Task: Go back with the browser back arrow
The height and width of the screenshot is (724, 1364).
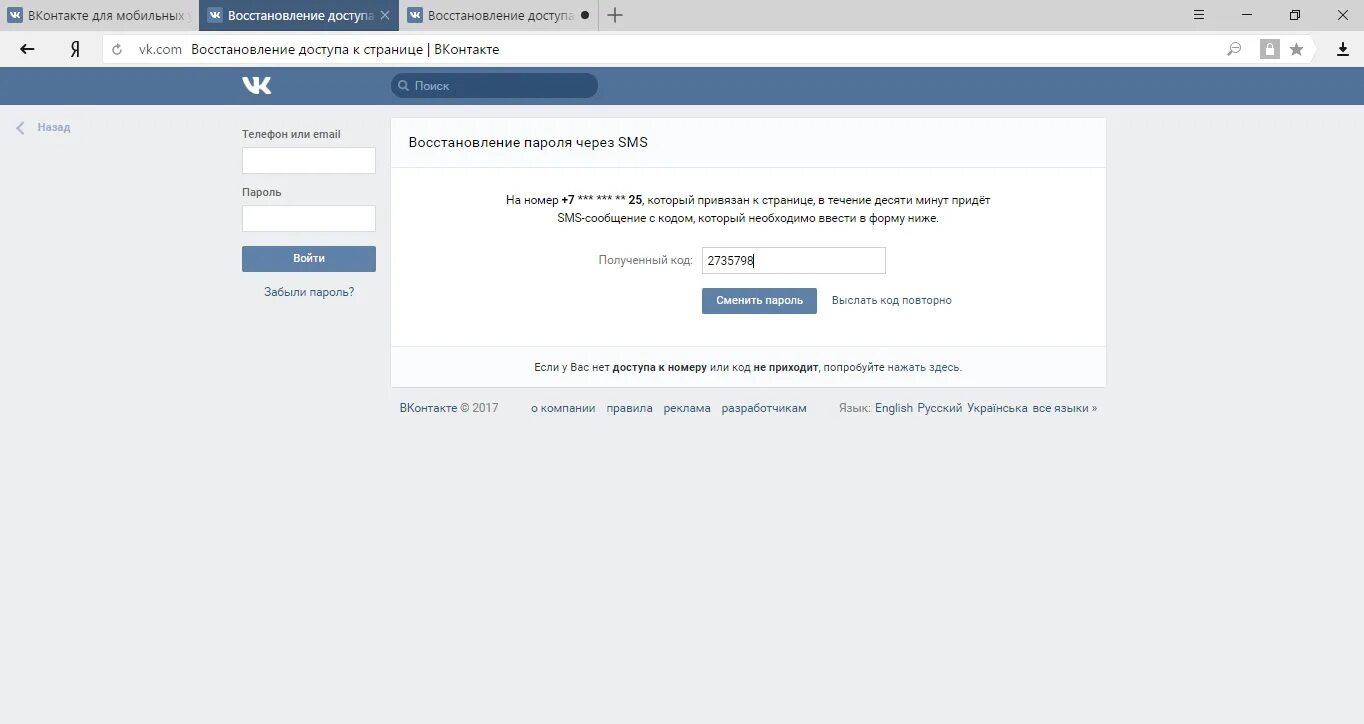Action: pyautogui.click(x=27, y=49)
